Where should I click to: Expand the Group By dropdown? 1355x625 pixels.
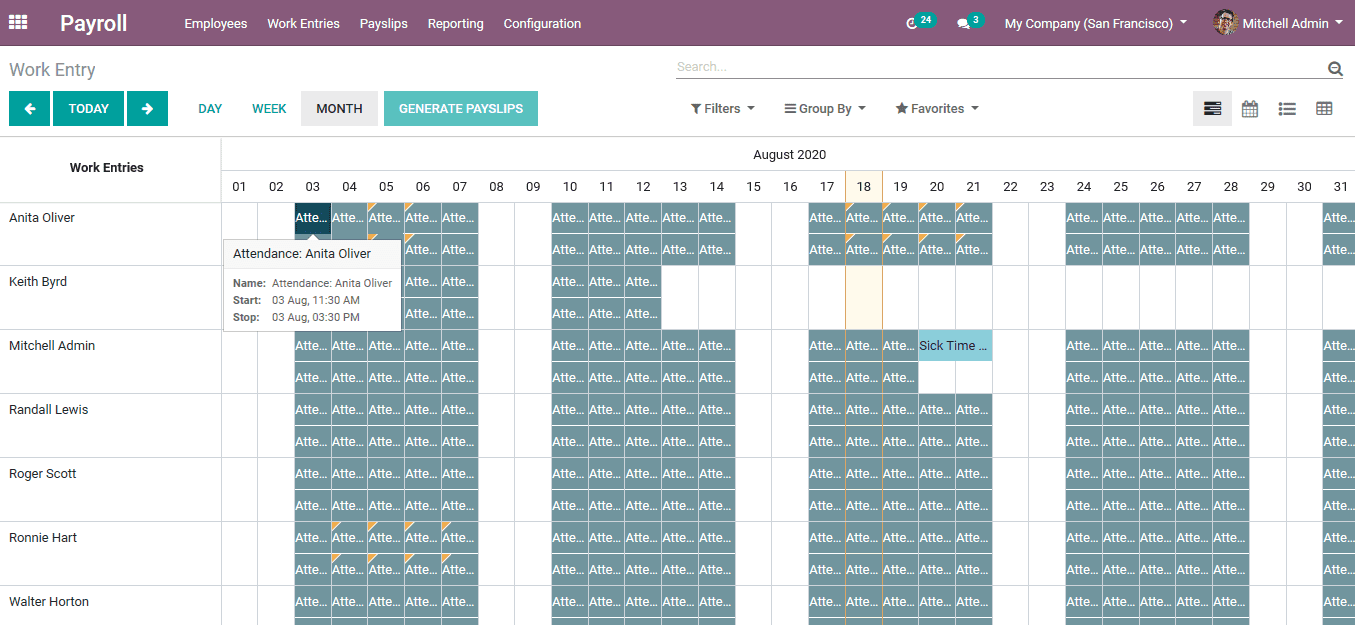click(x=824, y=109)
